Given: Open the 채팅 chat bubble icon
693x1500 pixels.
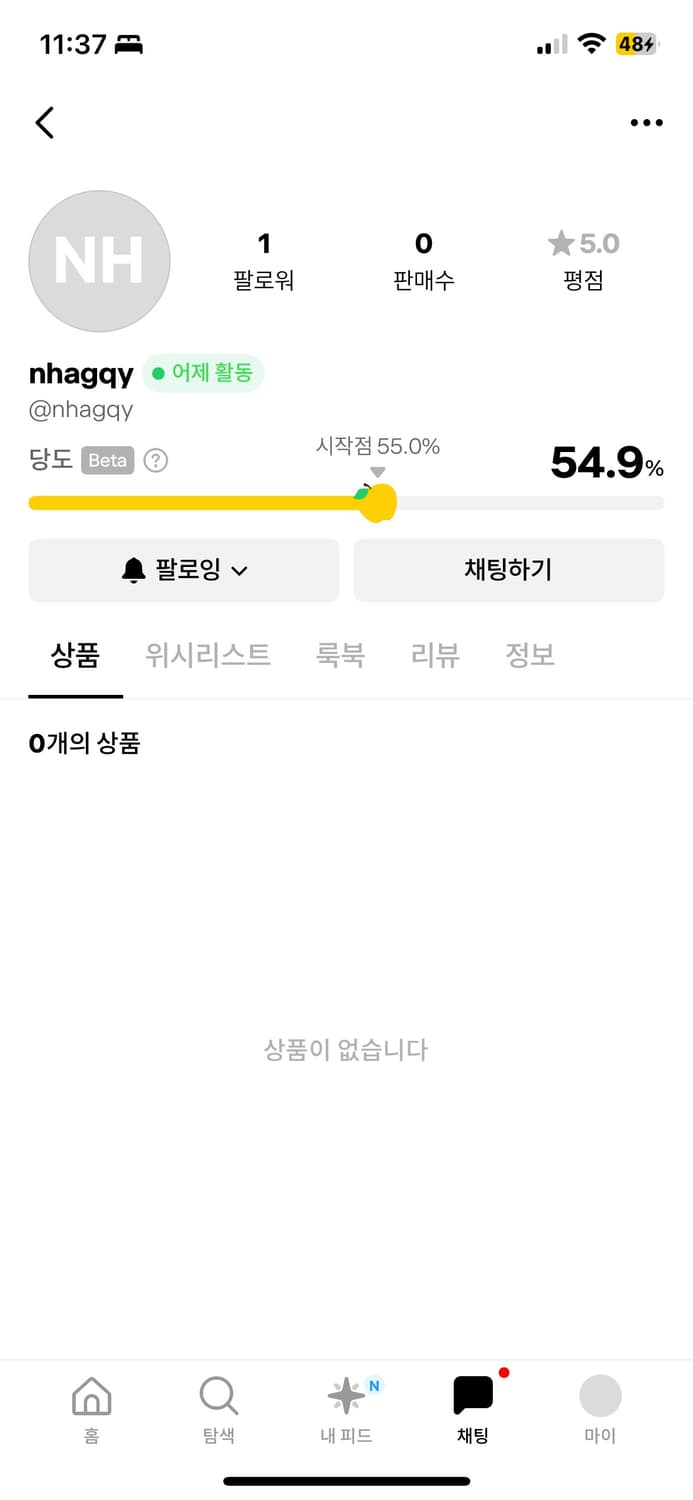Looking at the screenshot, I should (x=473, y=1396).
